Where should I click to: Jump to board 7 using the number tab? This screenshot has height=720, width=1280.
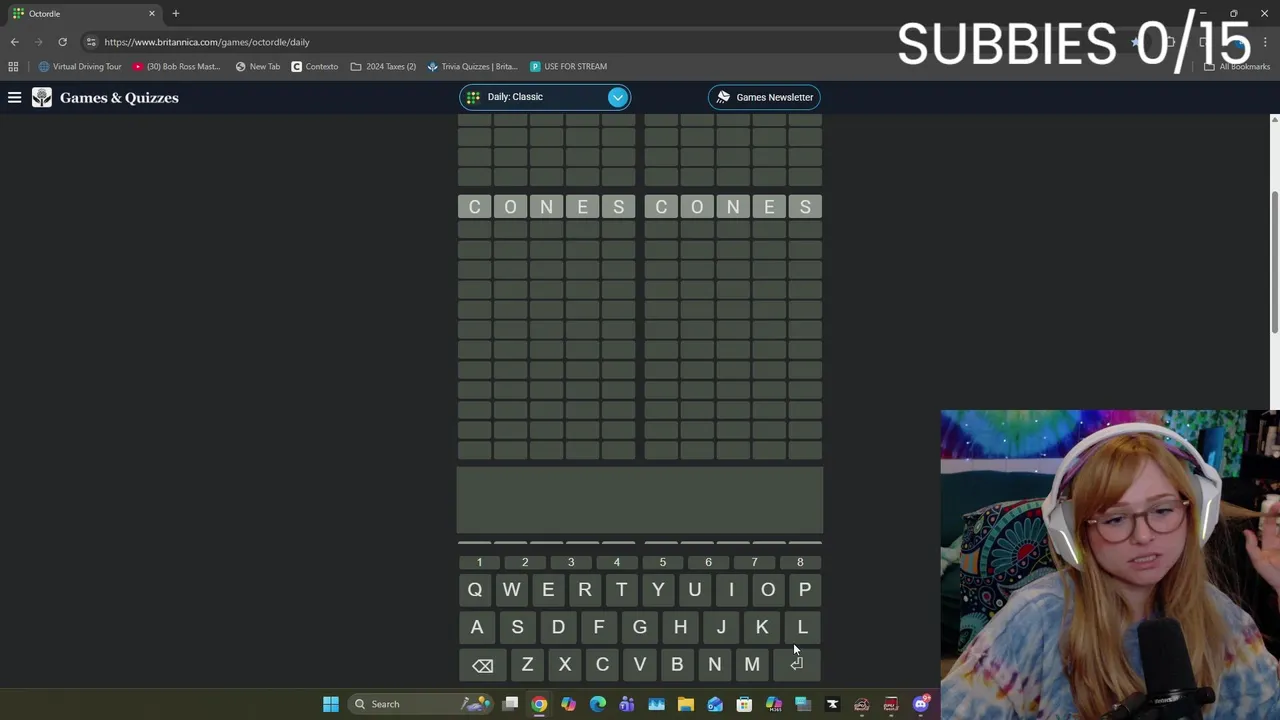pyautogui.click(x=754, y=562)
